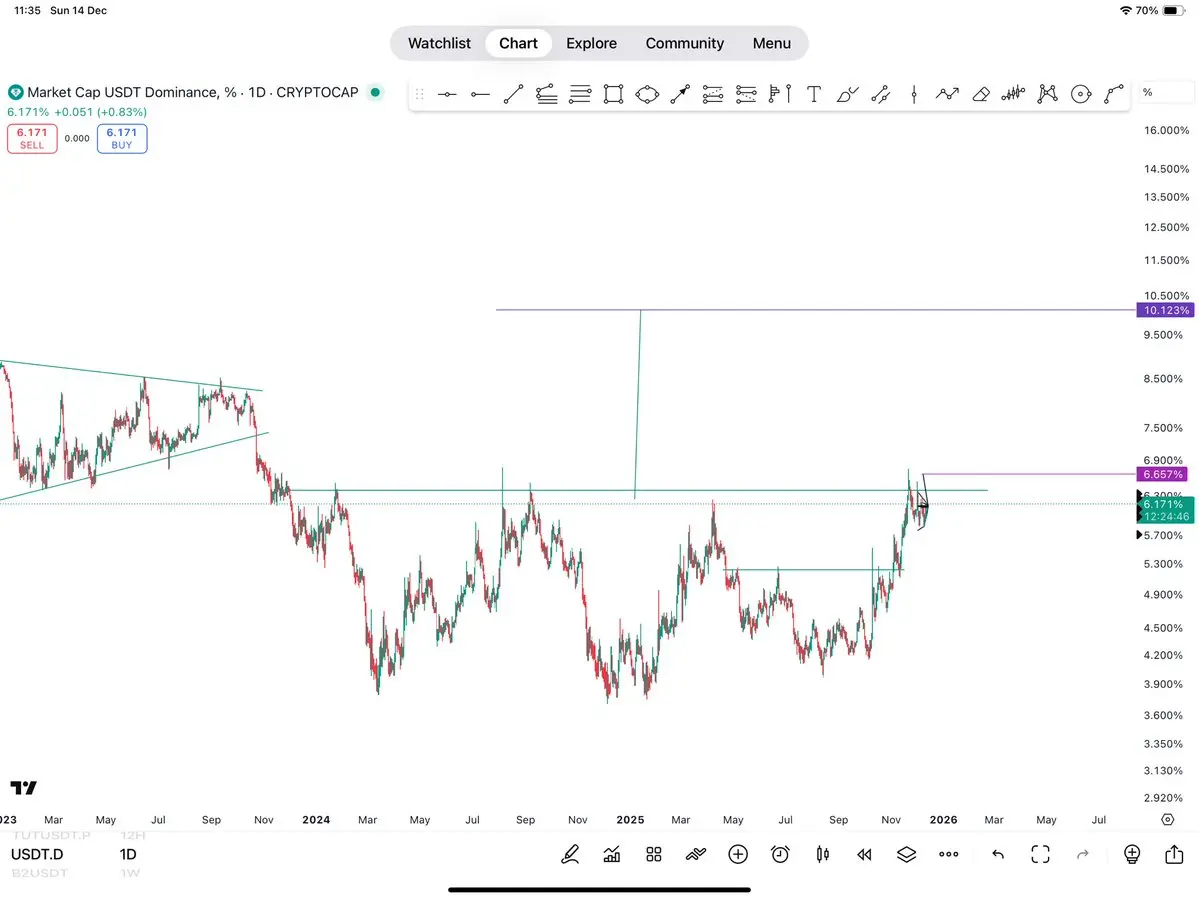
Task: Open chart settings gear near time axis
Action: (x=1168, y=819)
